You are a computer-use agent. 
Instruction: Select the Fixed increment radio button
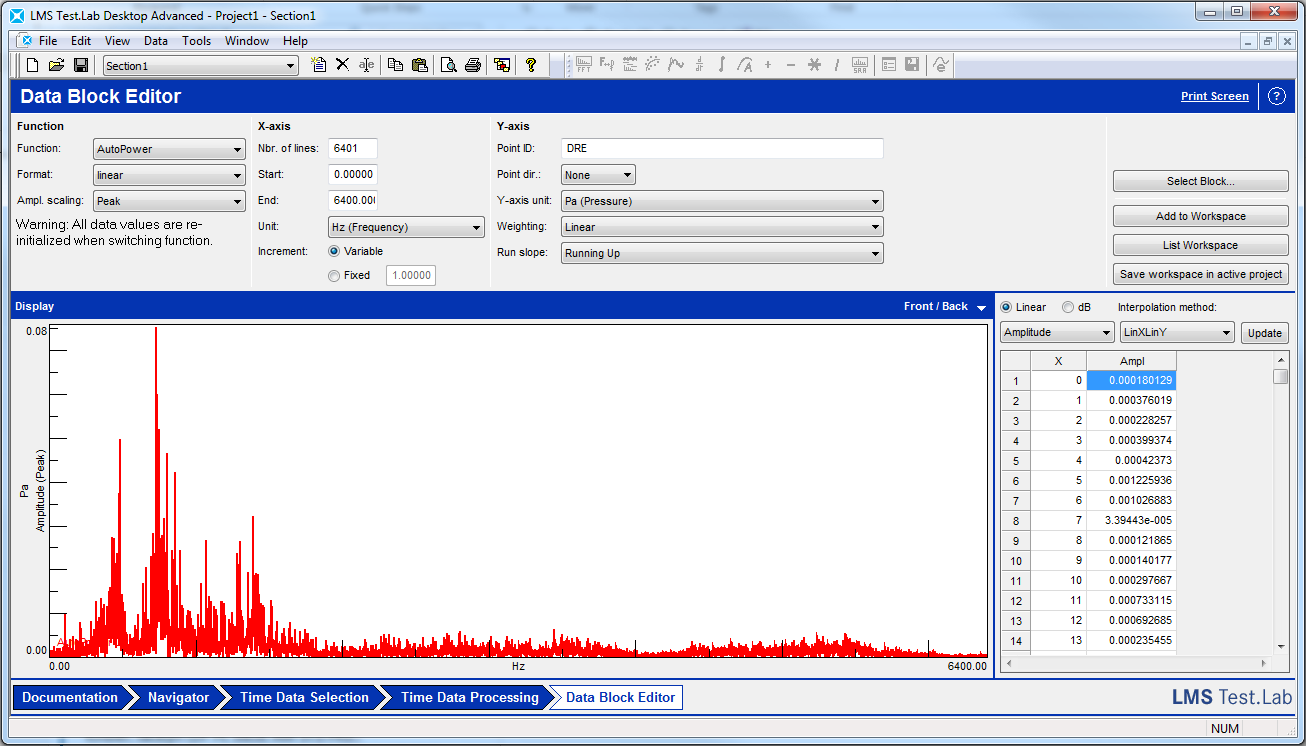tap(334, 276)
